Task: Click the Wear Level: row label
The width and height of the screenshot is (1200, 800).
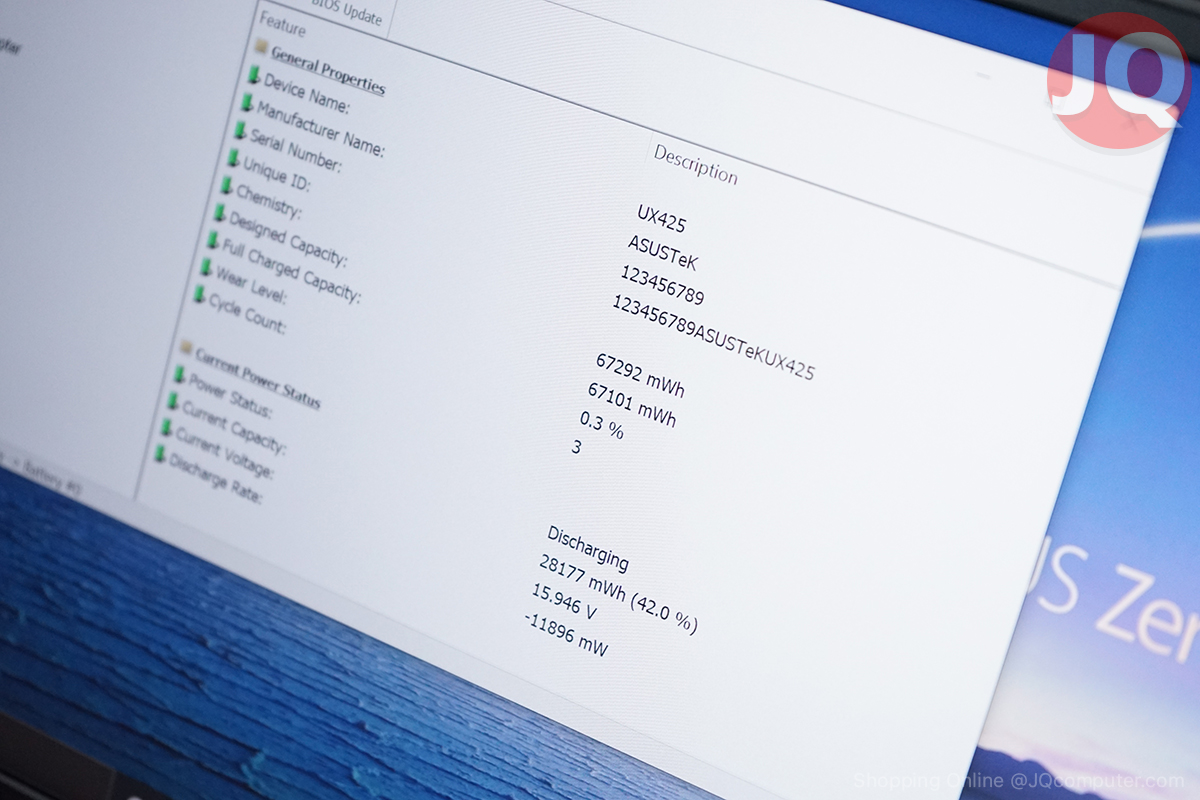Action: point(251,284)
